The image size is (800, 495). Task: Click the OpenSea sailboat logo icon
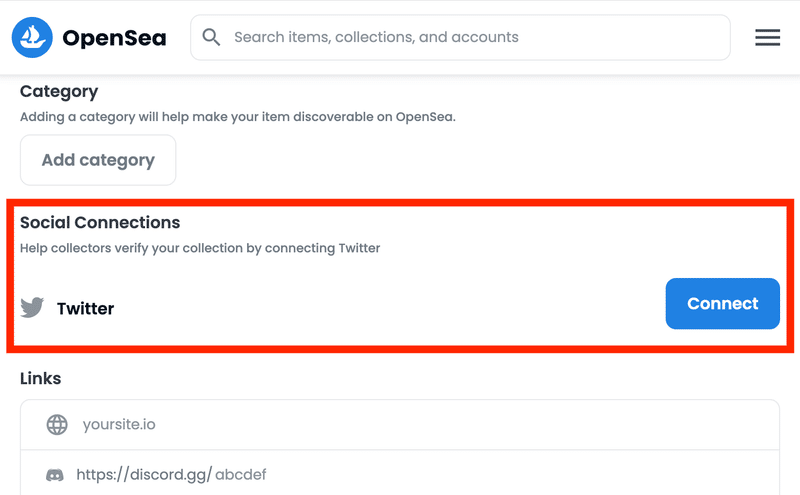pyautogui.click(x=32, y=37)
